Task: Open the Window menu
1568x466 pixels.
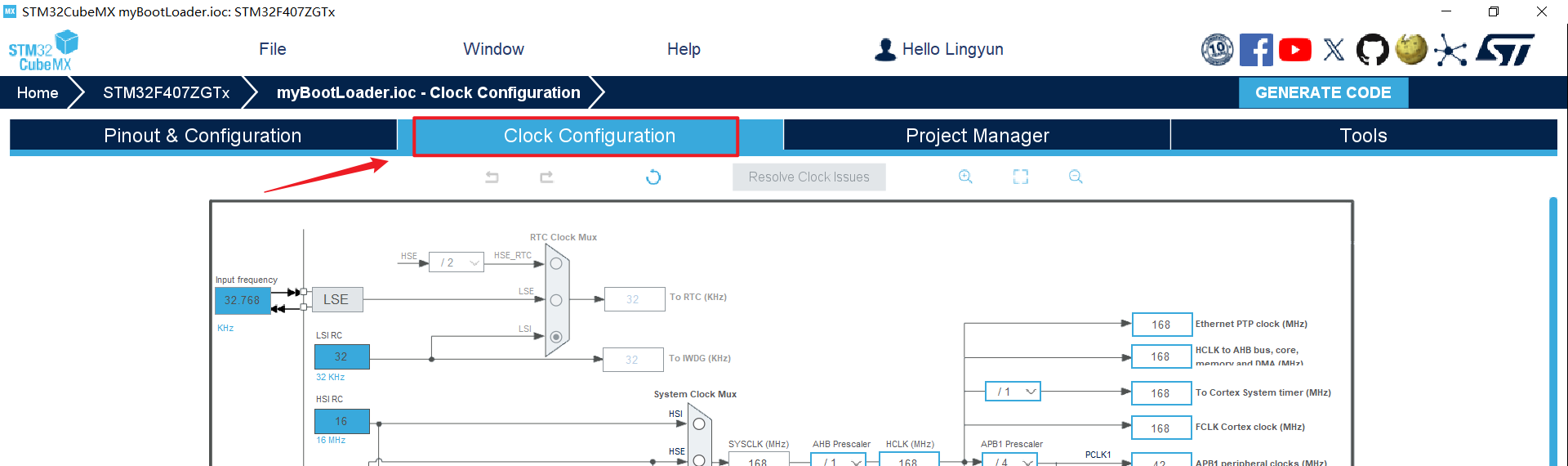Action: pyautogui.click(x=493, y=49)
